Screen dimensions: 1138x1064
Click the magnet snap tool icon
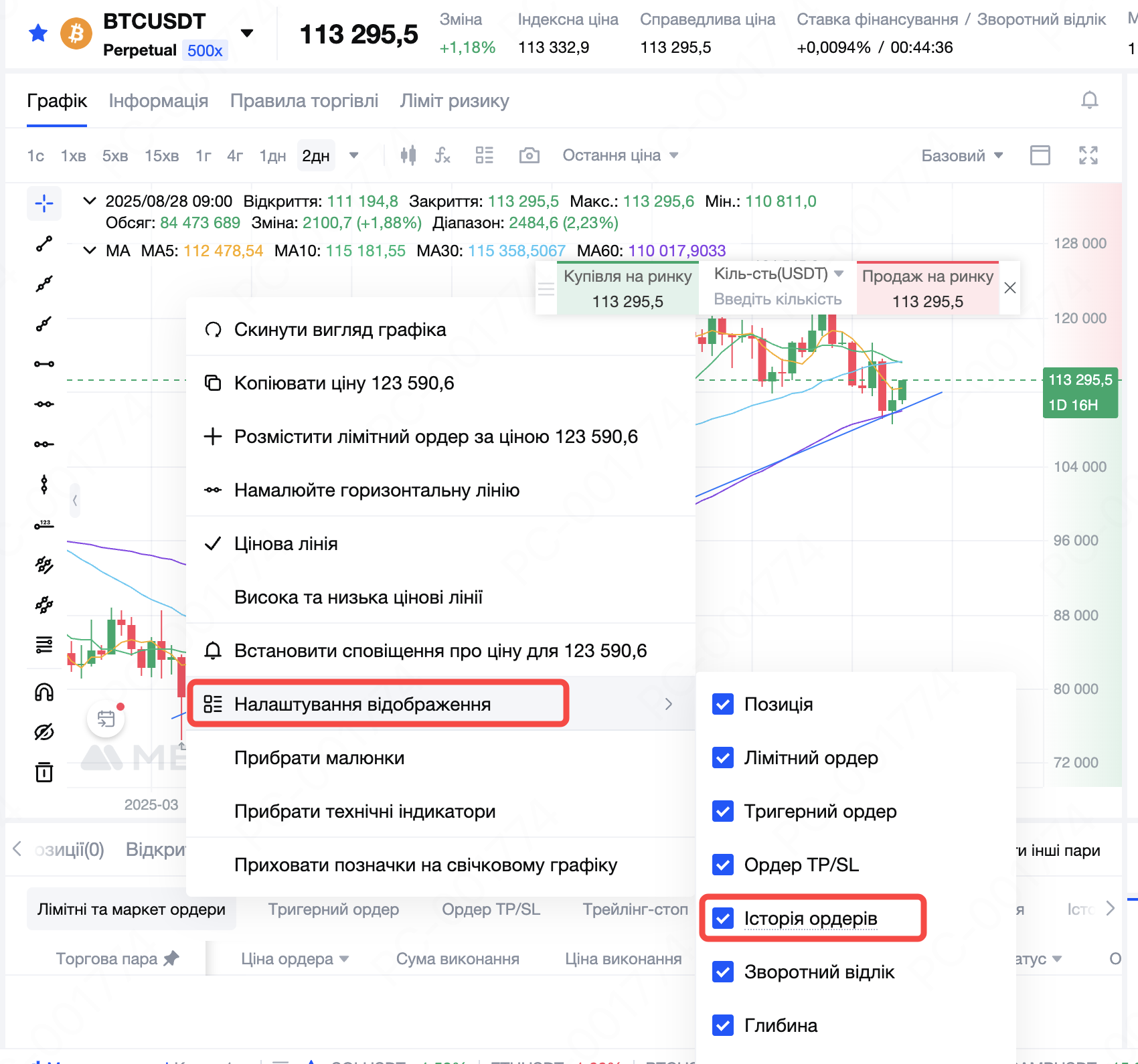click(44, 692)
